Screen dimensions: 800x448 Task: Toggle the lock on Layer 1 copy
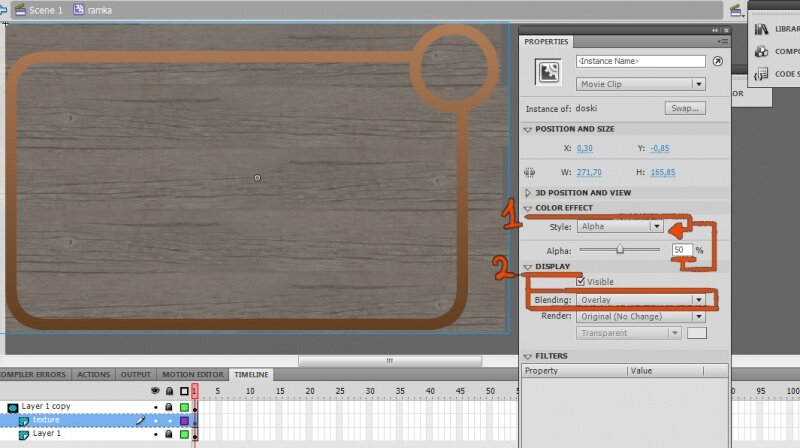pyautogui.click(x=169, y=408)
